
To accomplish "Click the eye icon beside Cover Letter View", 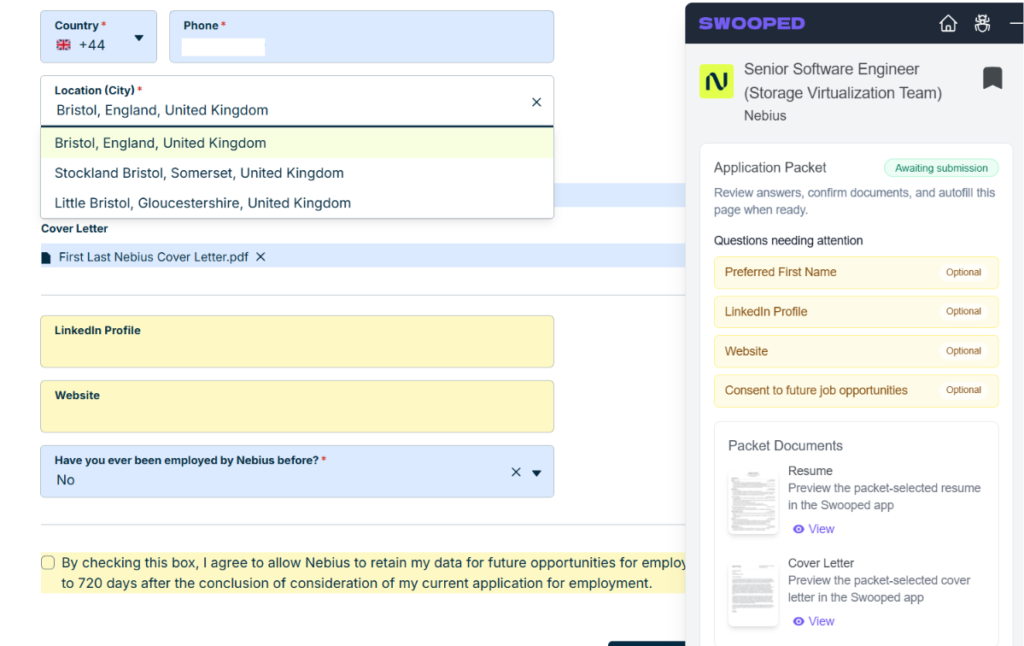I will pos(798,621).
